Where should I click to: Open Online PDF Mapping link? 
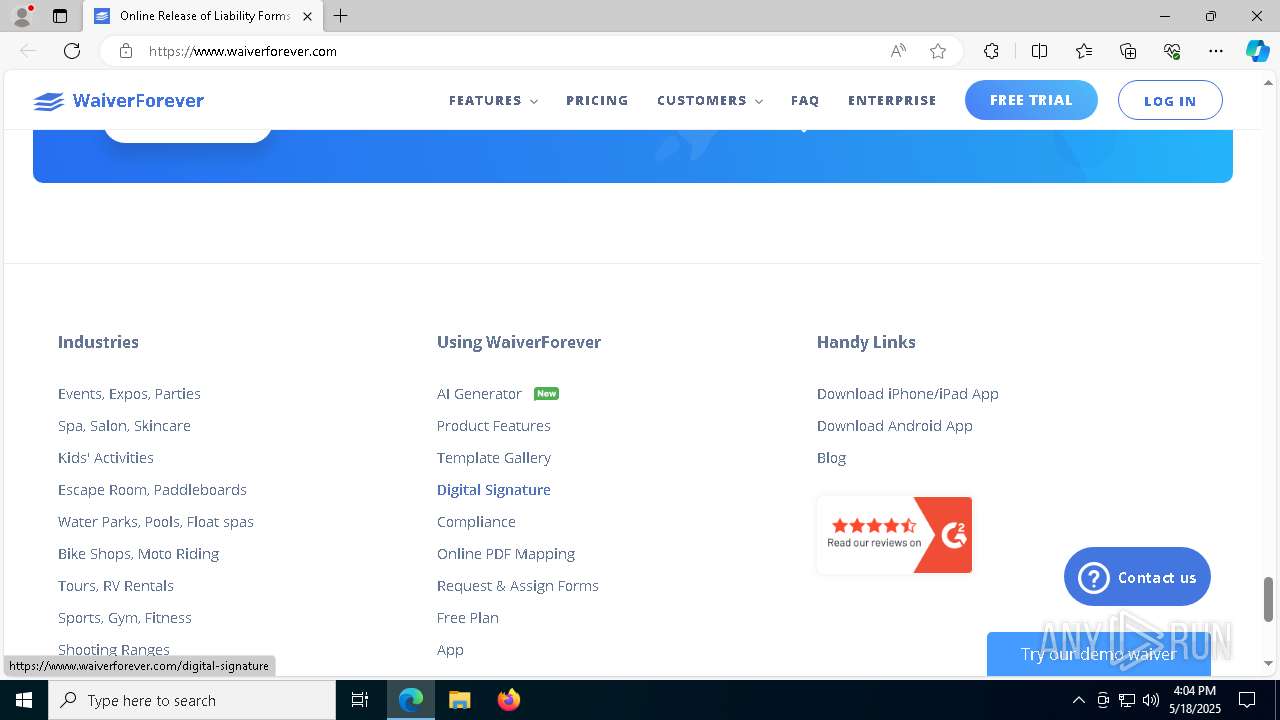[506, 554]
